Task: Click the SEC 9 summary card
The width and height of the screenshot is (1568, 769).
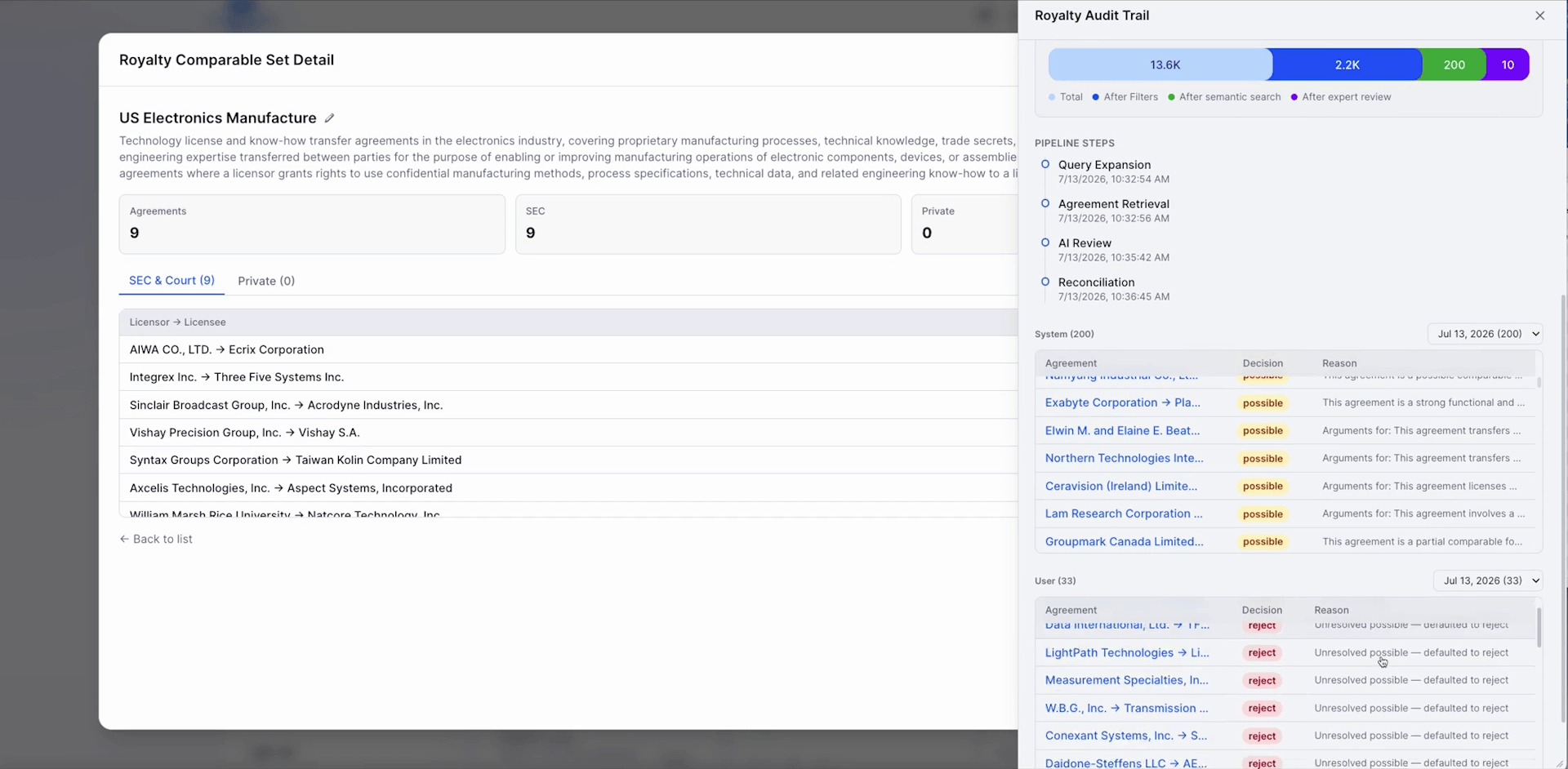Action: pyautogui.click(x=708, y=224)
